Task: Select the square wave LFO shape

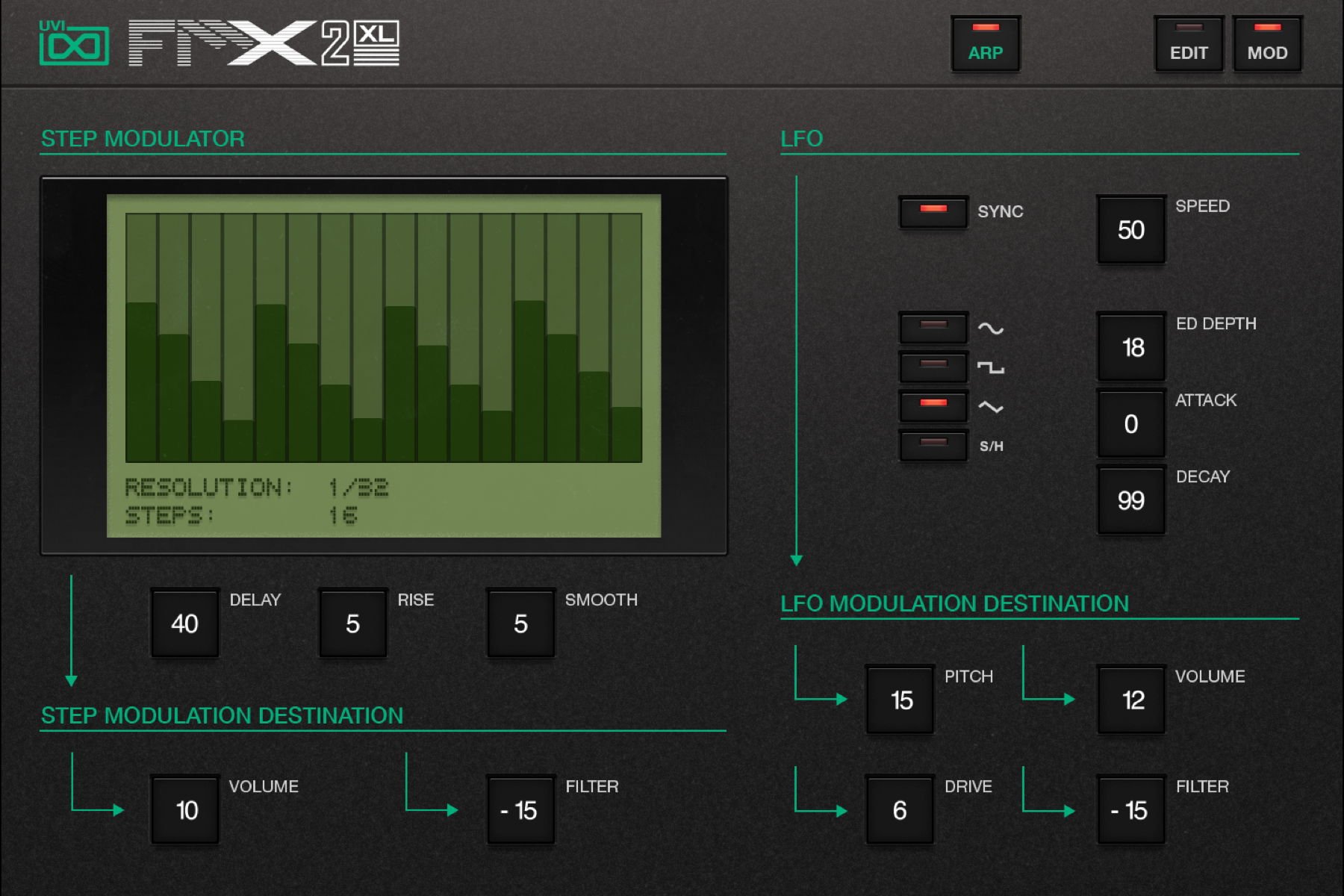Action: tap(933, 367)
